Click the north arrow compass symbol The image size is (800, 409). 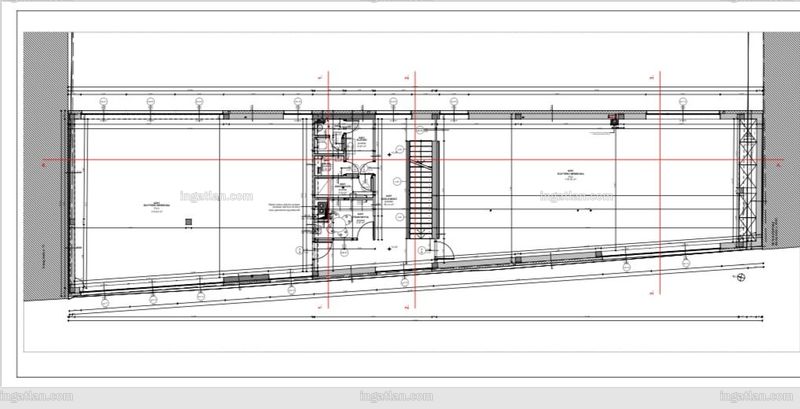point(741,277)
